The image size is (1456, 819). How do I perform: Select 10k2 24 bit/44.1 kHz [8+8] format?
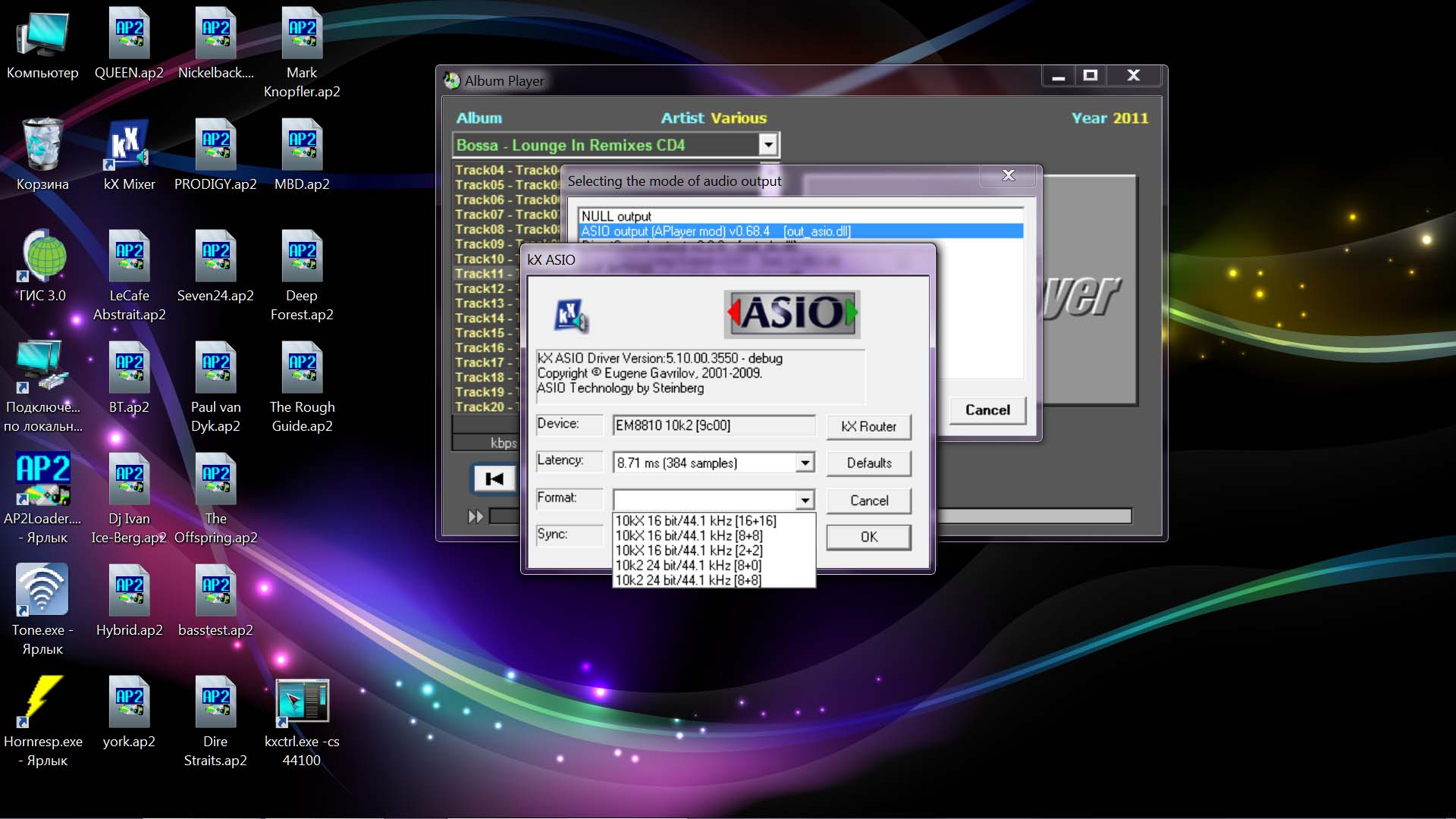click(x=714, y=580)
